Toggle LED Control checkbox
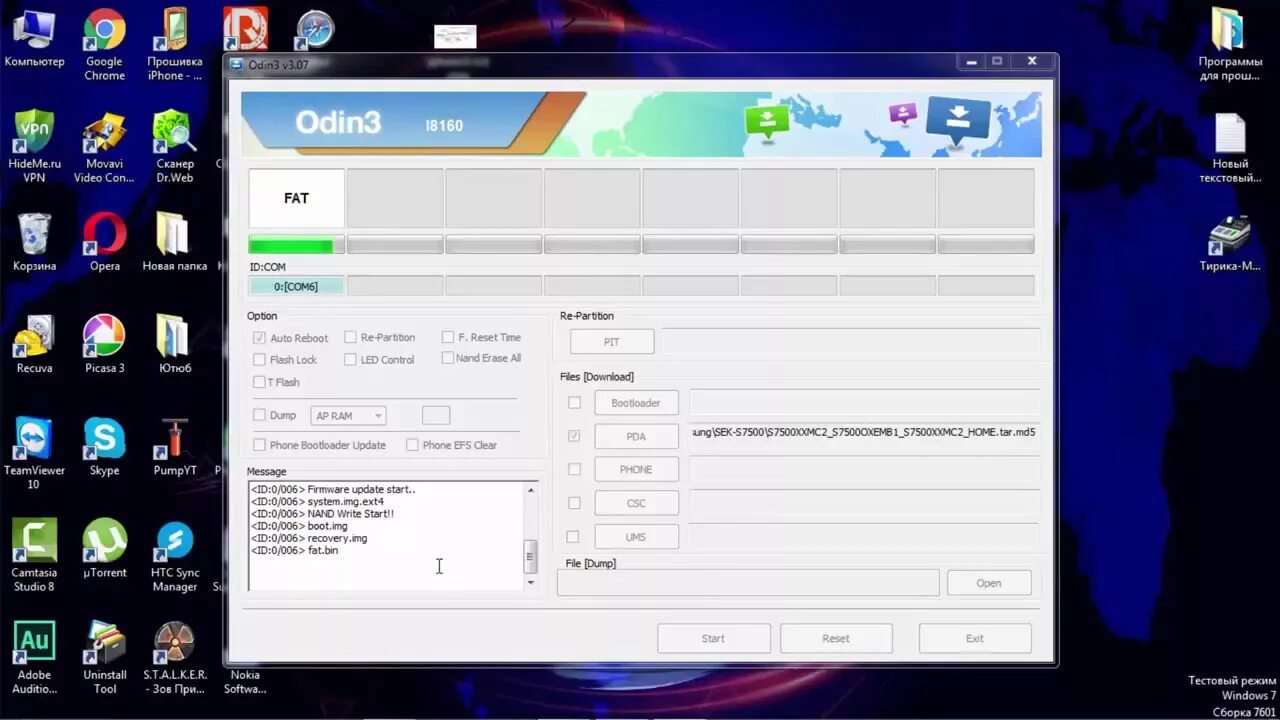 coord(350,359)
